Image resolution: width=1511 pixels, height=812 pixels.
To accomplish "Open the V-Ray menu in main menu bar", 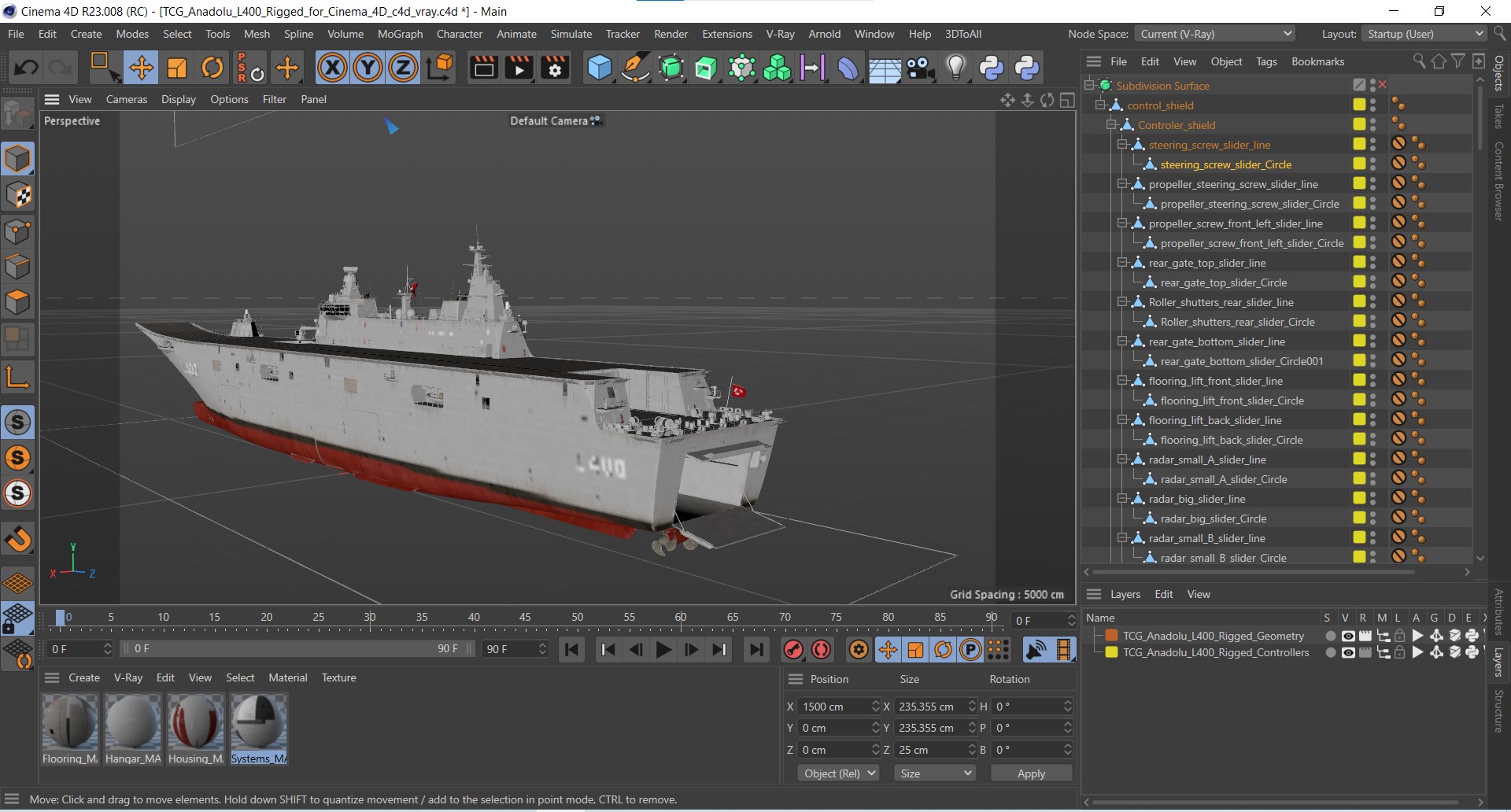I will pos(780,34).
